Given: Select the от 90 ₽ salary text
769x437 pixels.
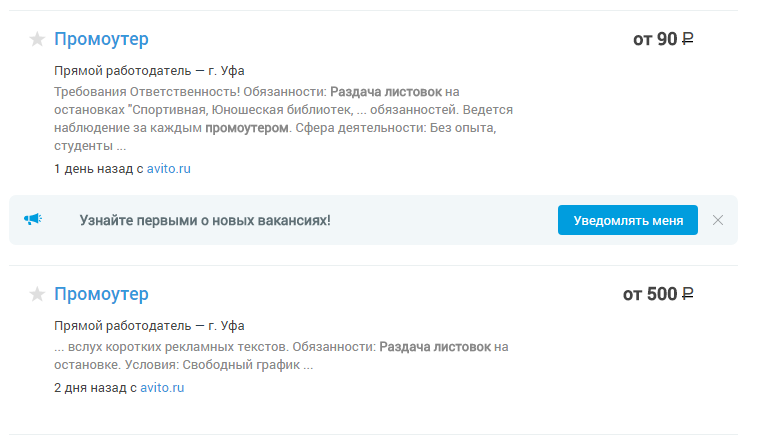Looking at the screenshot, I should point(663,39).
